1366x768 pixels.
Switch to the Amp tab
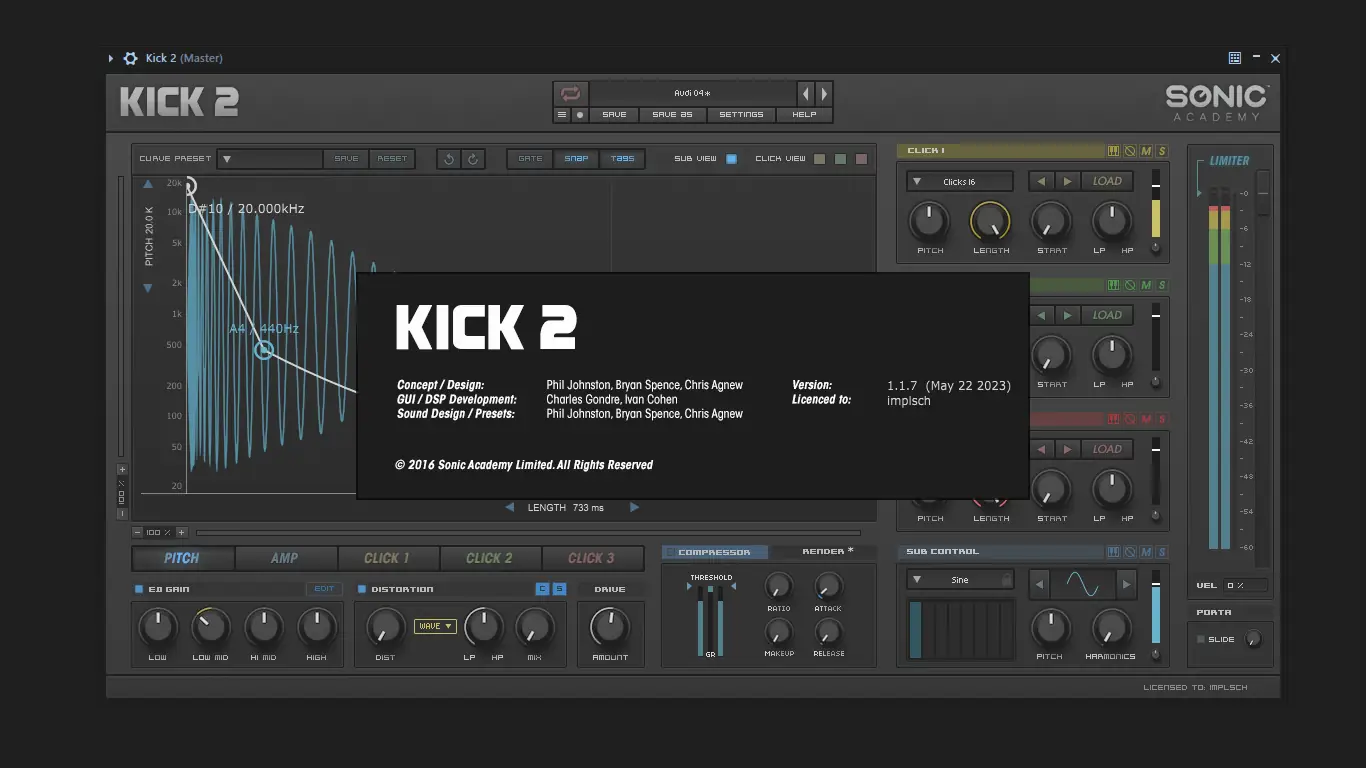pos(284,558)
